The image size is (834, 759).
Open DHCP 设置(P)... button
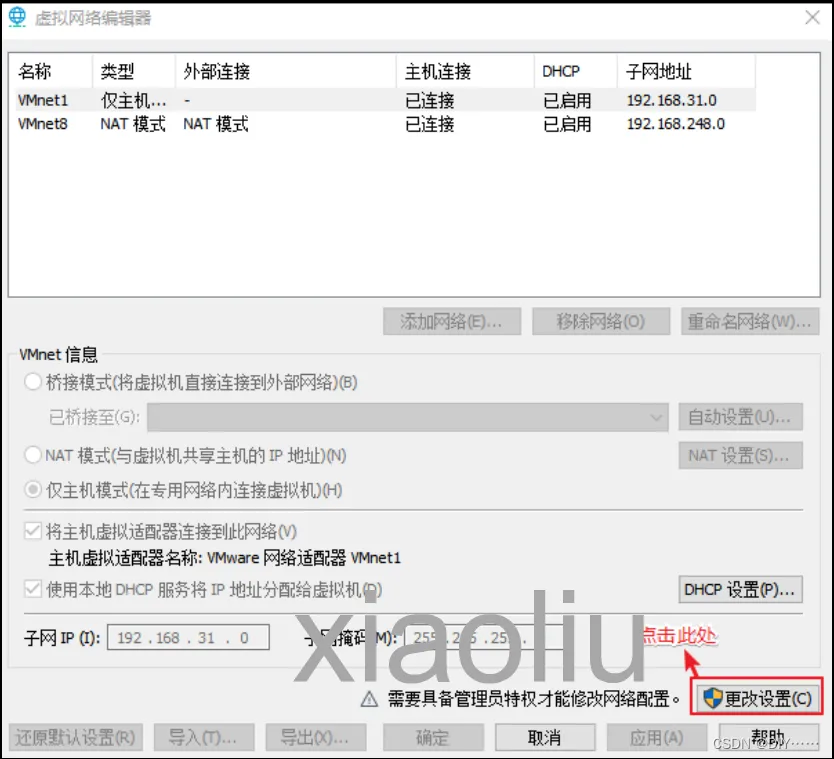(x=740, y=589)
